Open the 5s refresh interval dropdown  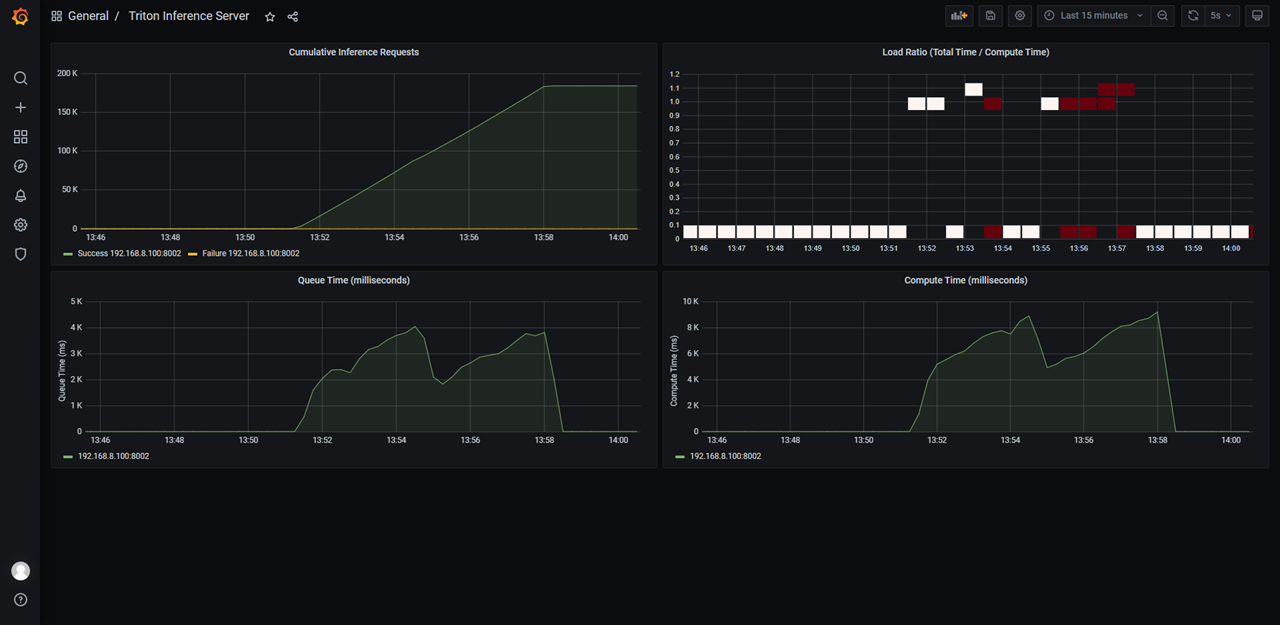pos(1222,16)
